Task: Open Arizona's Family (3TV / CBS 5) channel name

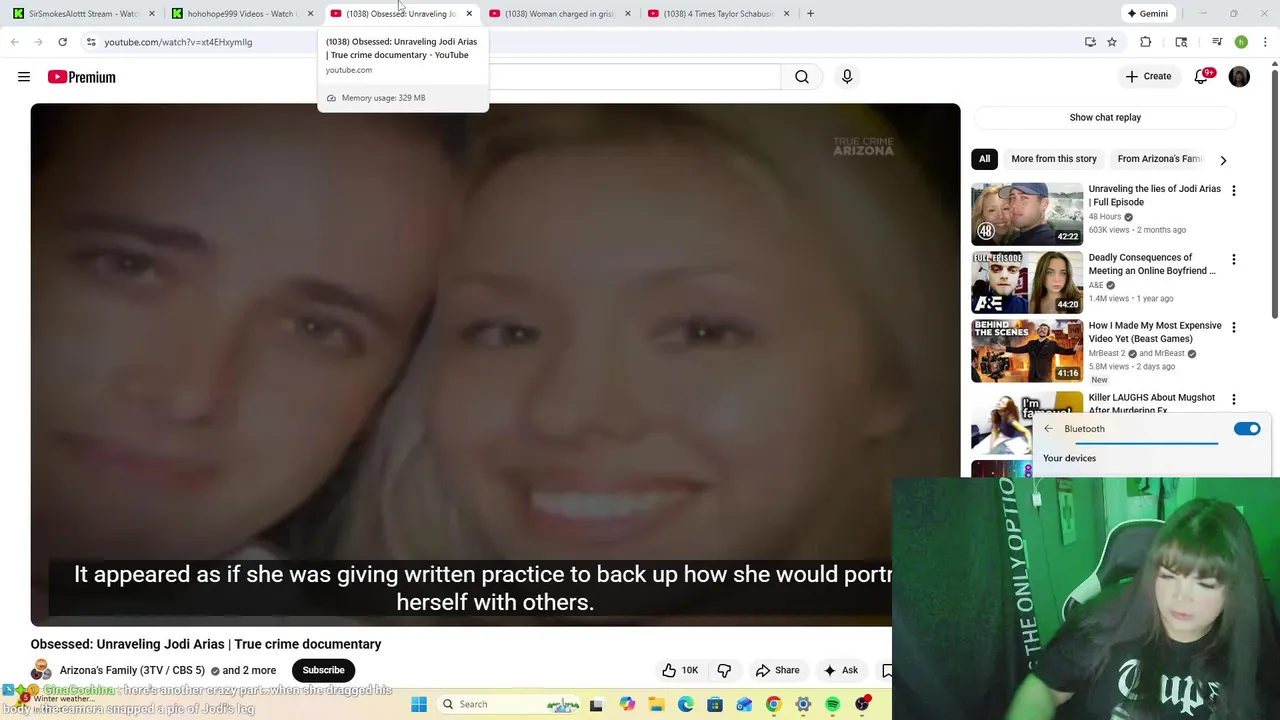Action: [x=132, y=671]
